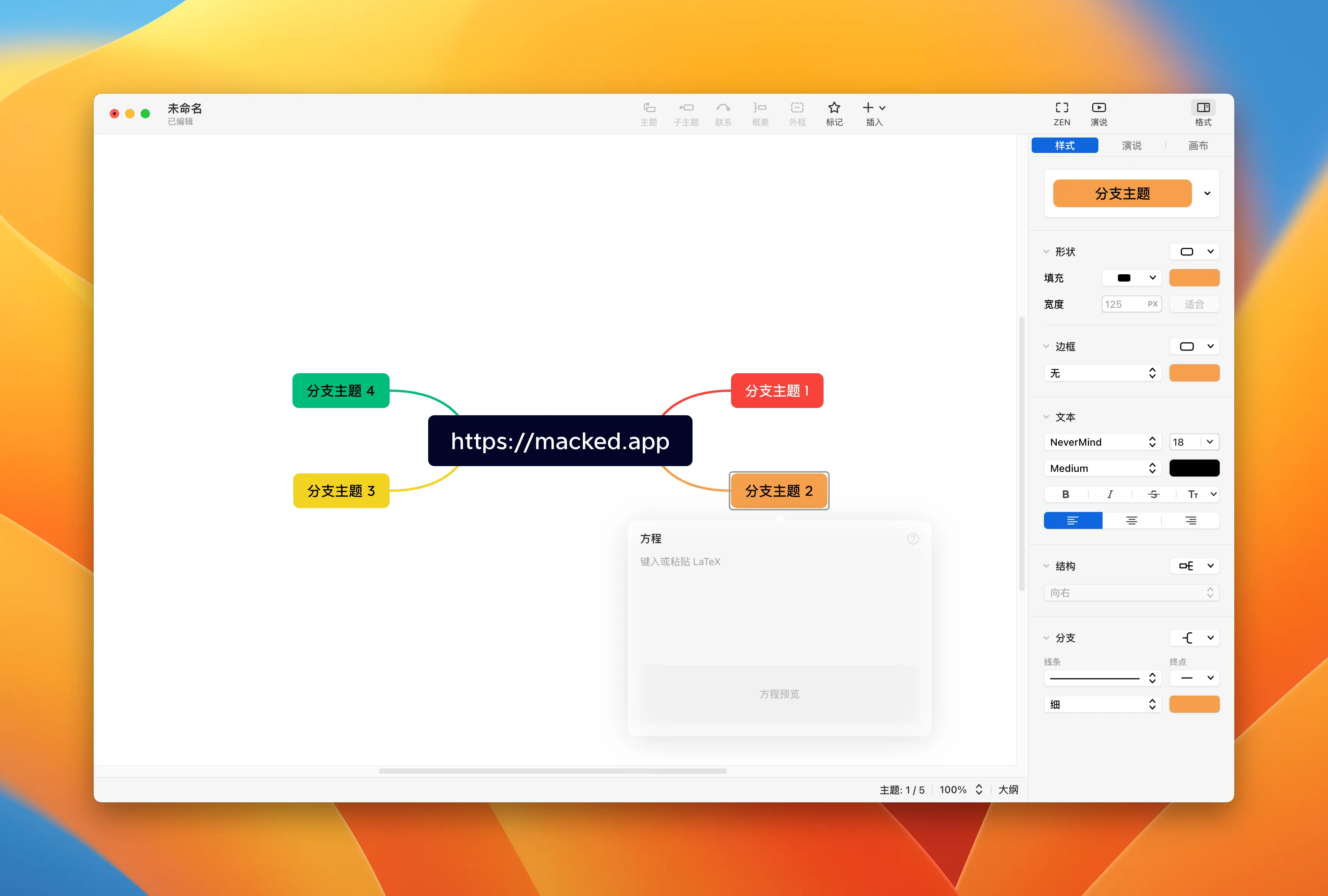Toggle italic text formatting
Viewport: 1328px width, 896px height.
pos(1110,494)
